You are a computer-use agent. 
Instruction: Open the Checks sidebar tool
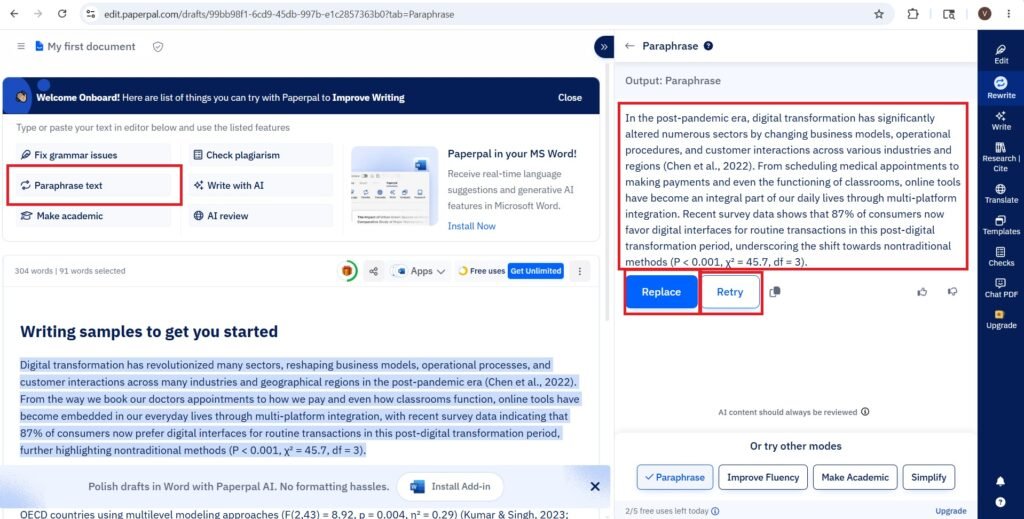(x=1000, y=257)
